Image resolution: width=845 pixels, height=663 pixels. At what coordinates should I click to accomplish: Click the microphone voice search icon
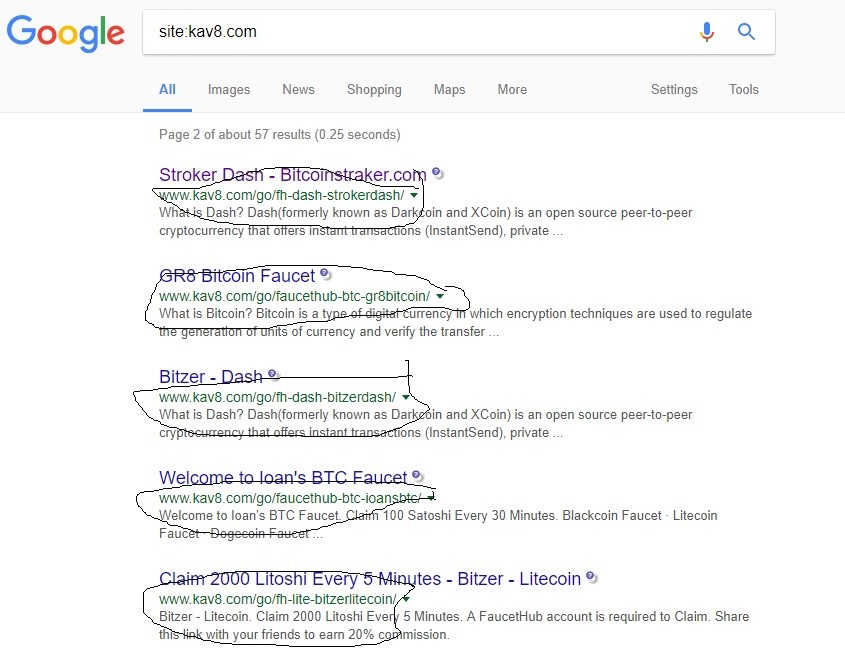point(707,32)
